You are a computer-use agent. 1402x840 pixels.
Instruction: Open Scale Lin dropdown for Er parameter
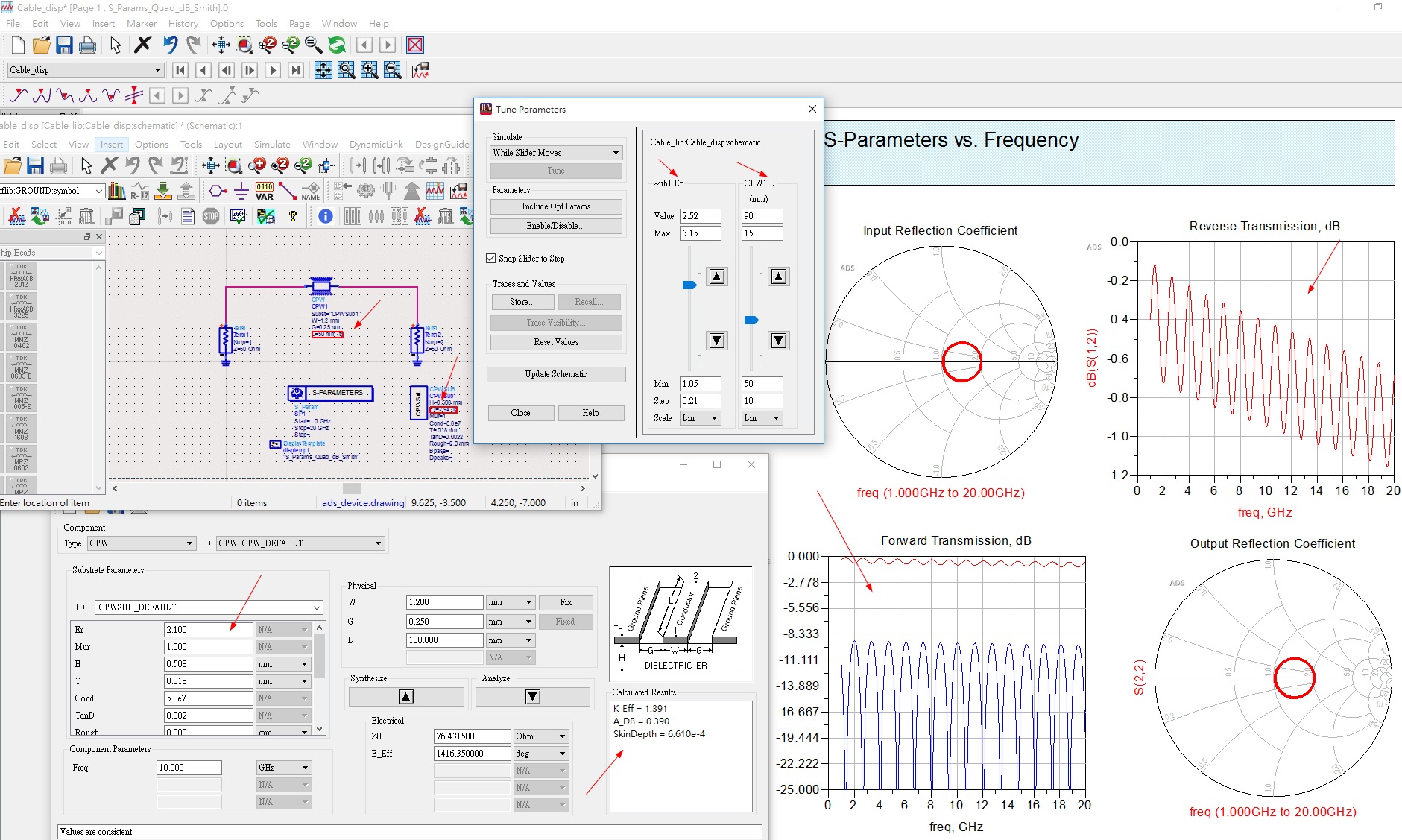coord(701,418)
